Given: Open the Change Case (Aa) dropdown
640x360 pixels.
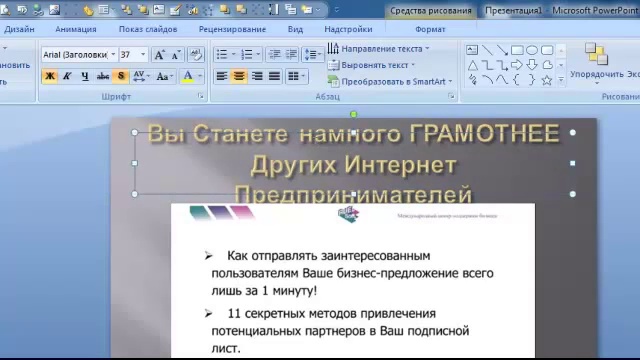Looking at the screenshot, I should [164, 76].
